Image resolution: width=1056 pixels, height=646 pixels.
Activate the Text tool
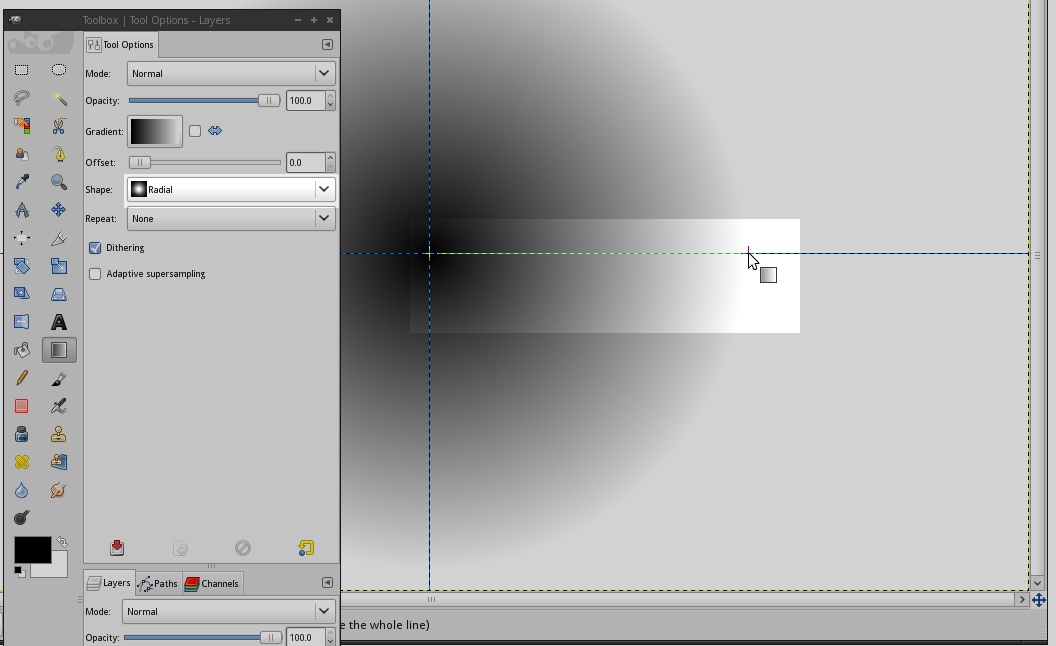59,321
